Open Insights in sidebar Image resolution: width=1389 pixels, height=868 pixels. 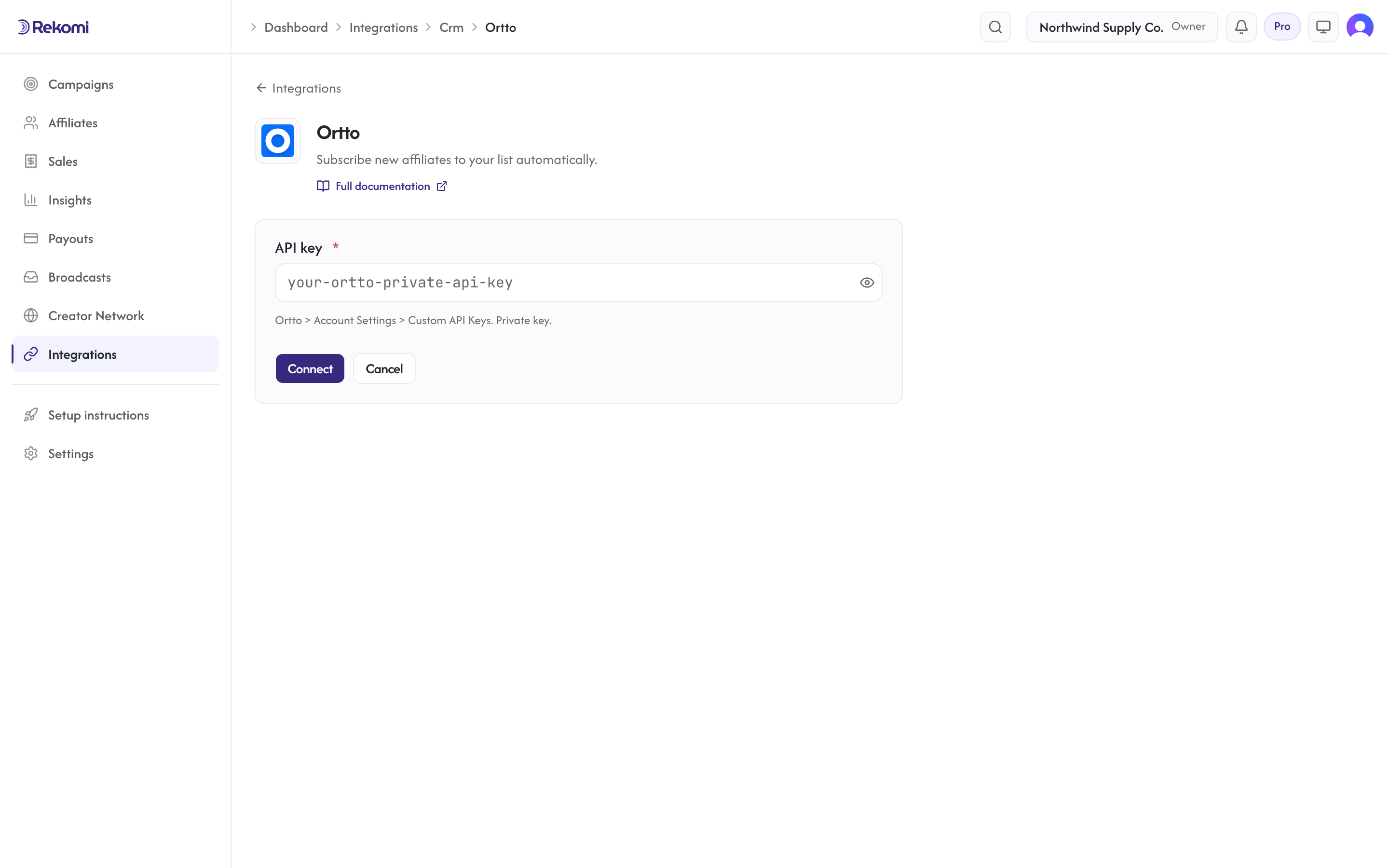tap(115, 200)
